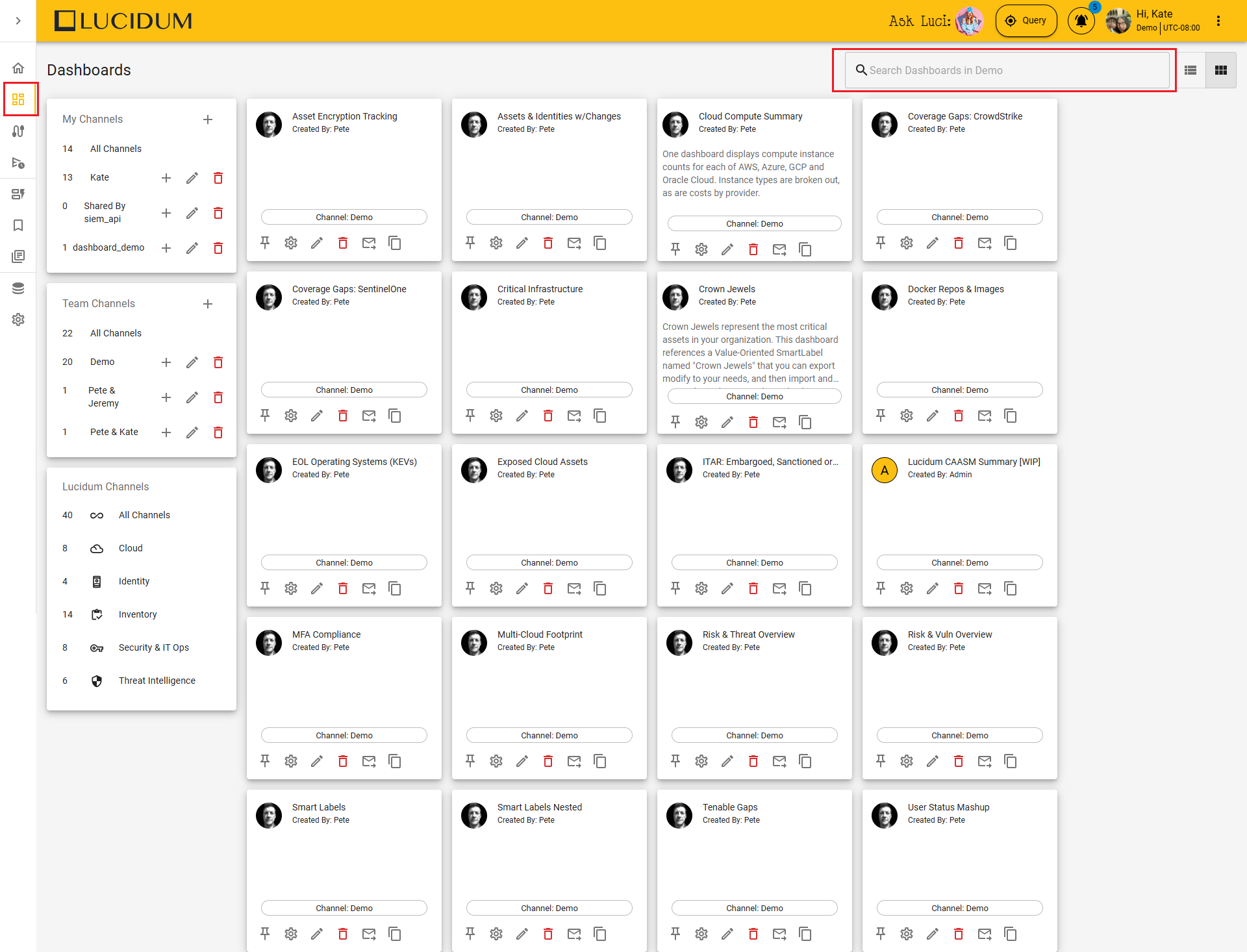Delete the Pete & Kate channel
This screenshot has height=952, width=1247.
click(218, 432)
